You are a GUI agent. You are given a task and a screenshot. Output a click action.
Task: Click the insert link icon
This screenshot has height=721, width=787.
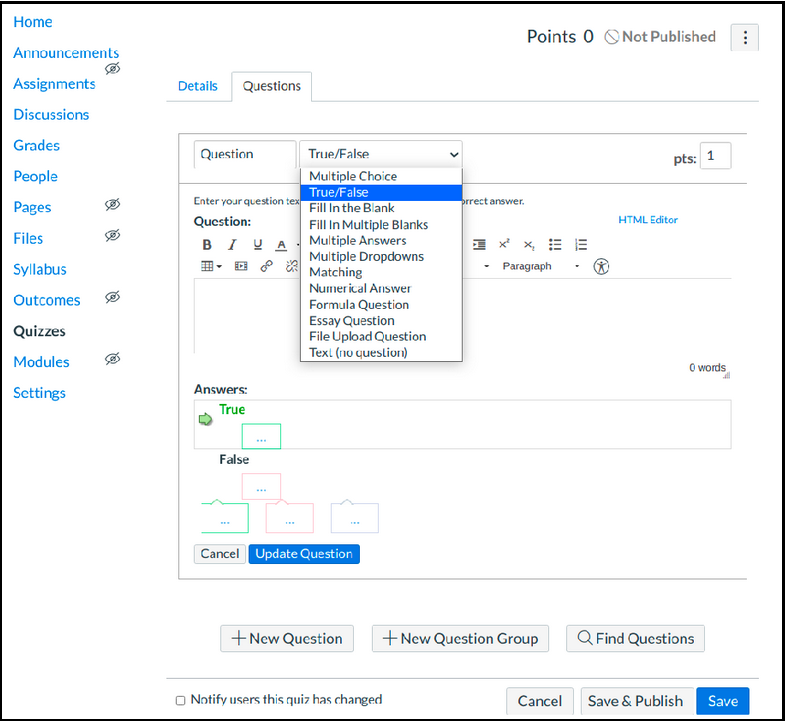[266, 267]
